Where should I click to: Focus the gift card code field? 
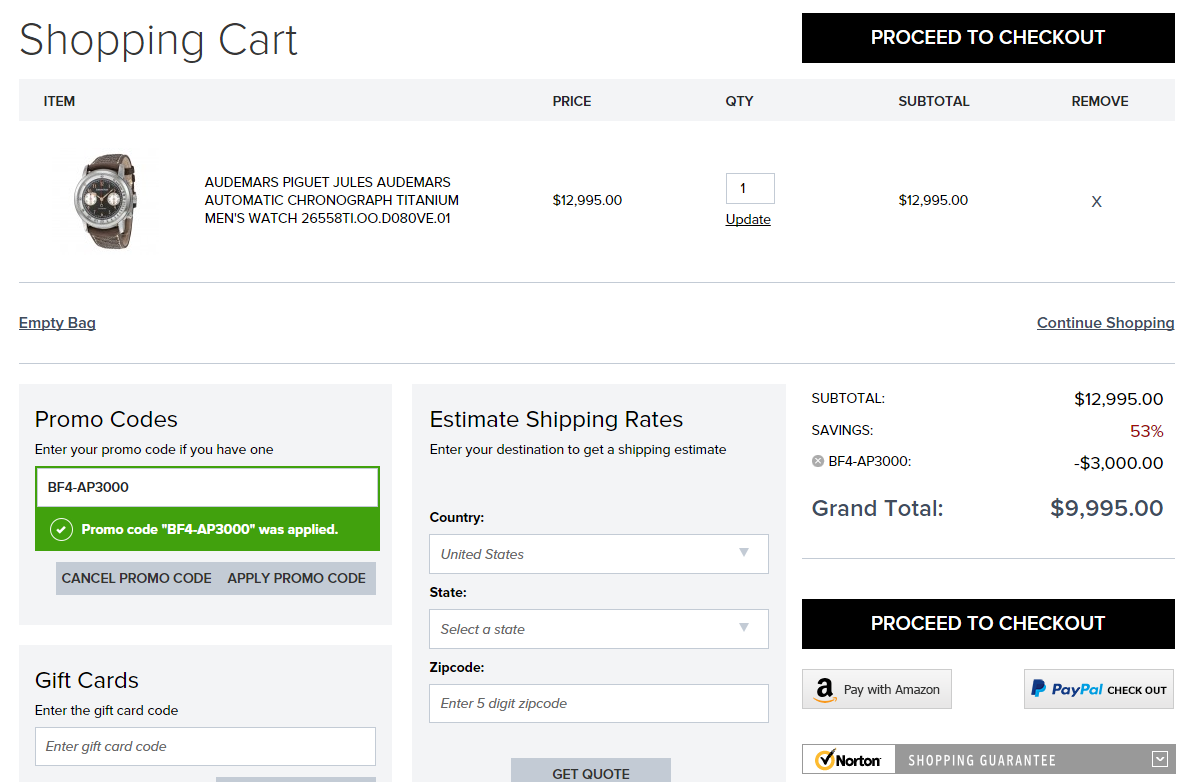(205, 746)
